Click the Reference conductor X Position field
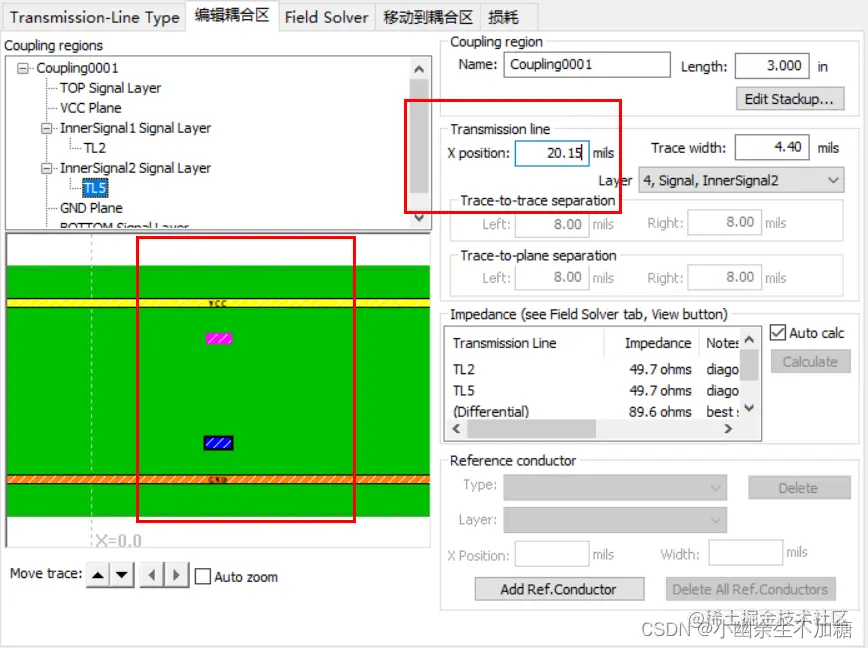 (x=552, y=554)
